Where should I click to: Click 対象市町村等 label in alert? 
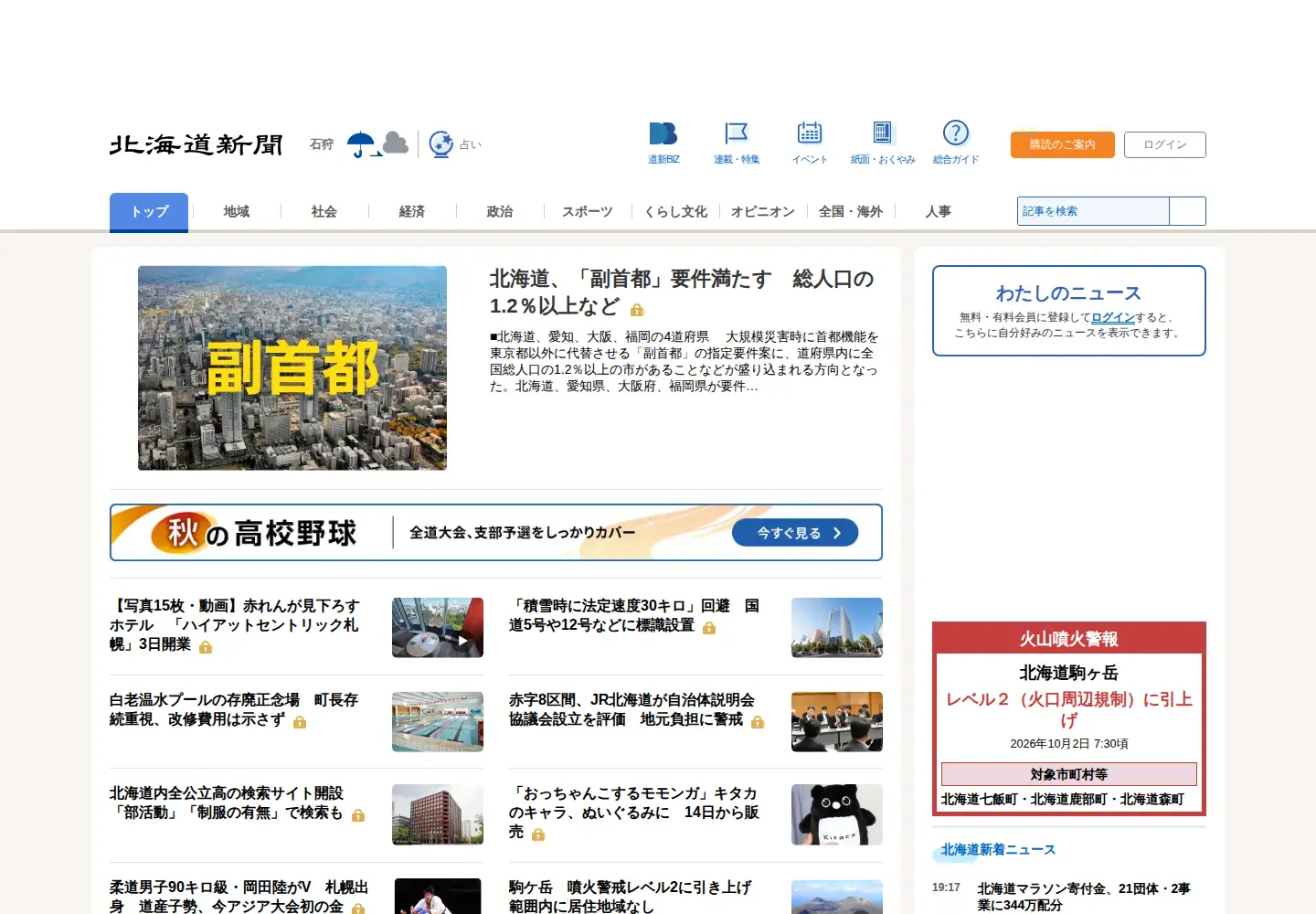pos(1069,774)
